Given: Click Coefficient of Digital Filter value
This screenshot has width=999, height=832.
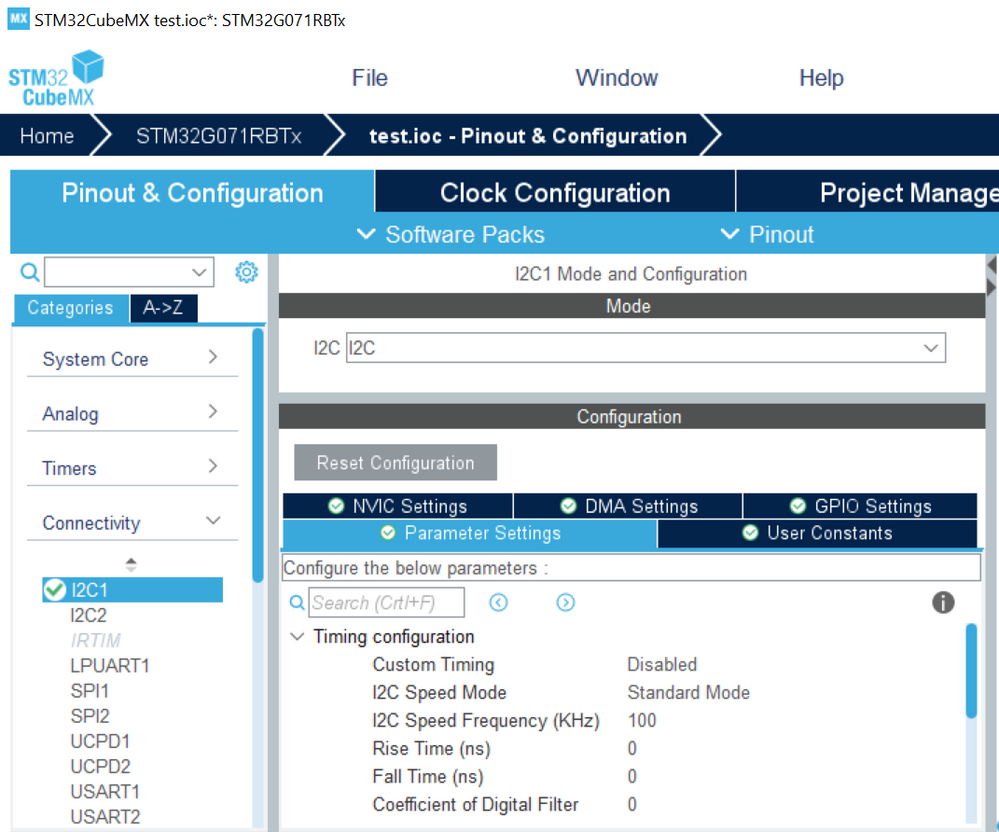Looking at the screenshot, I should coord(632,805).
